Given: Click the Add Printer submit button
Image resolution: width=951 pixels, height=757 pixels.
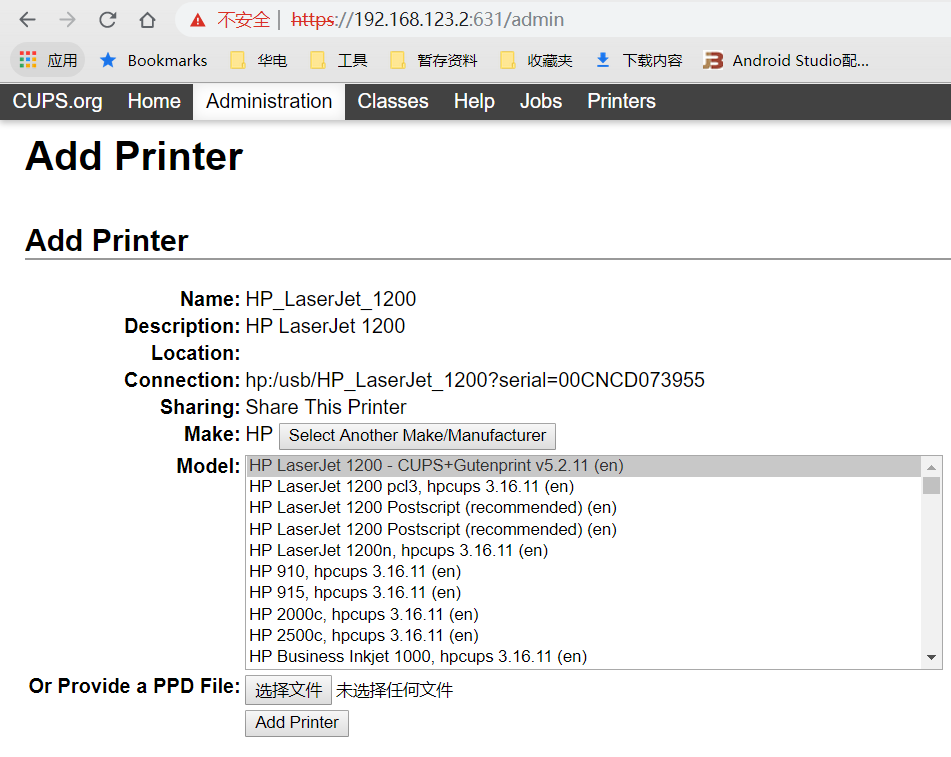Looking at the screenshot, I should pos(297,723).
